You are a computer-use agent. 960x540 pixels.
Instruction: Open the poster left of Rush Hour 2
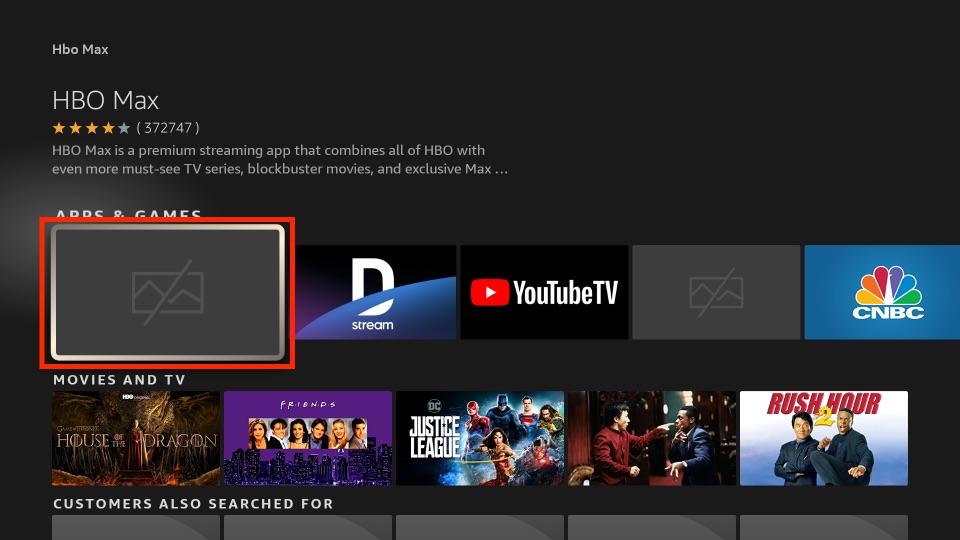point(652,438)
